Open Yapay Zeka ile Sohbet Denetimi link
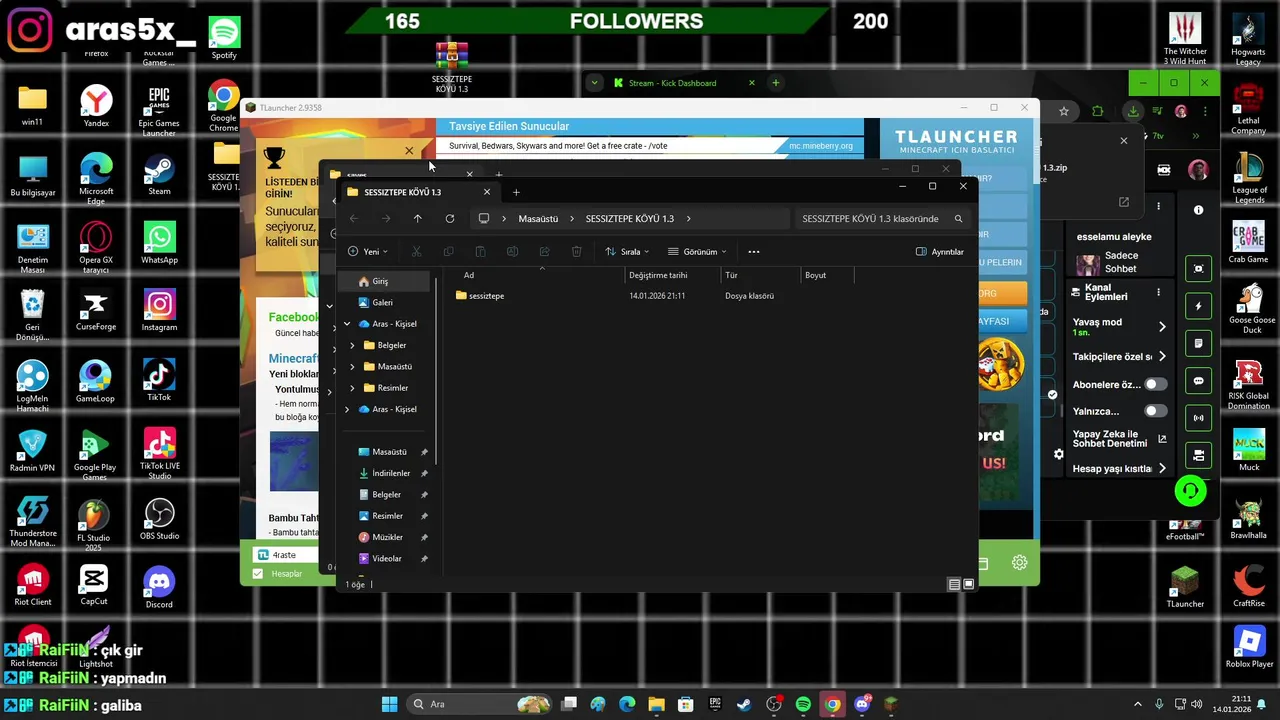Image resolution: width=1280 pixels, height=720 pixels. (x=1119, y=439)
